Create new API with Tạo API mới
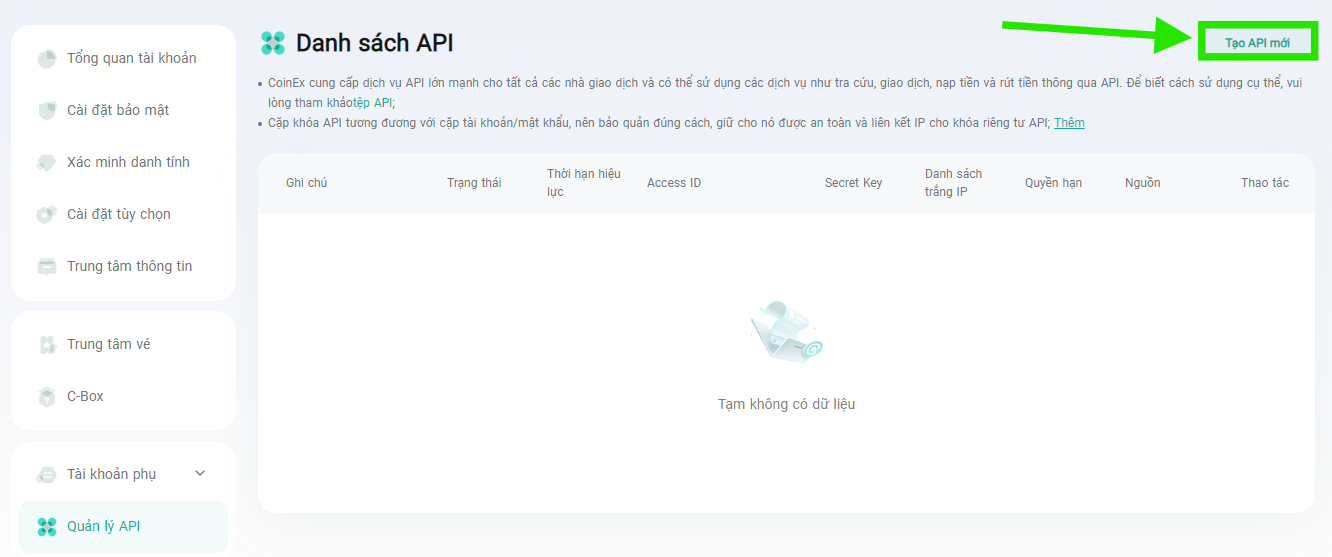 (1257, 43)
